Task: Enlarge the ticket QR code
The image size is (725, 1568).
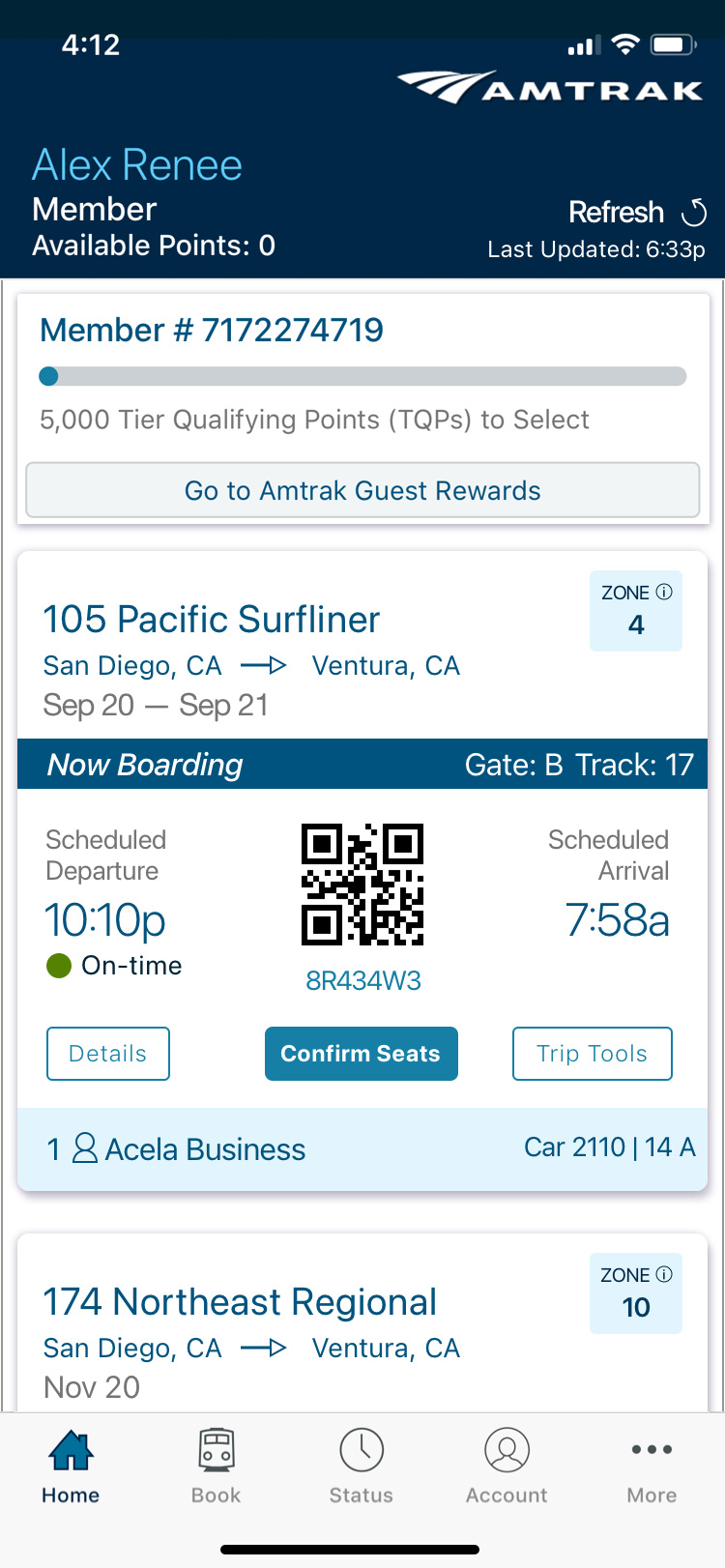Action: (362, 884)
